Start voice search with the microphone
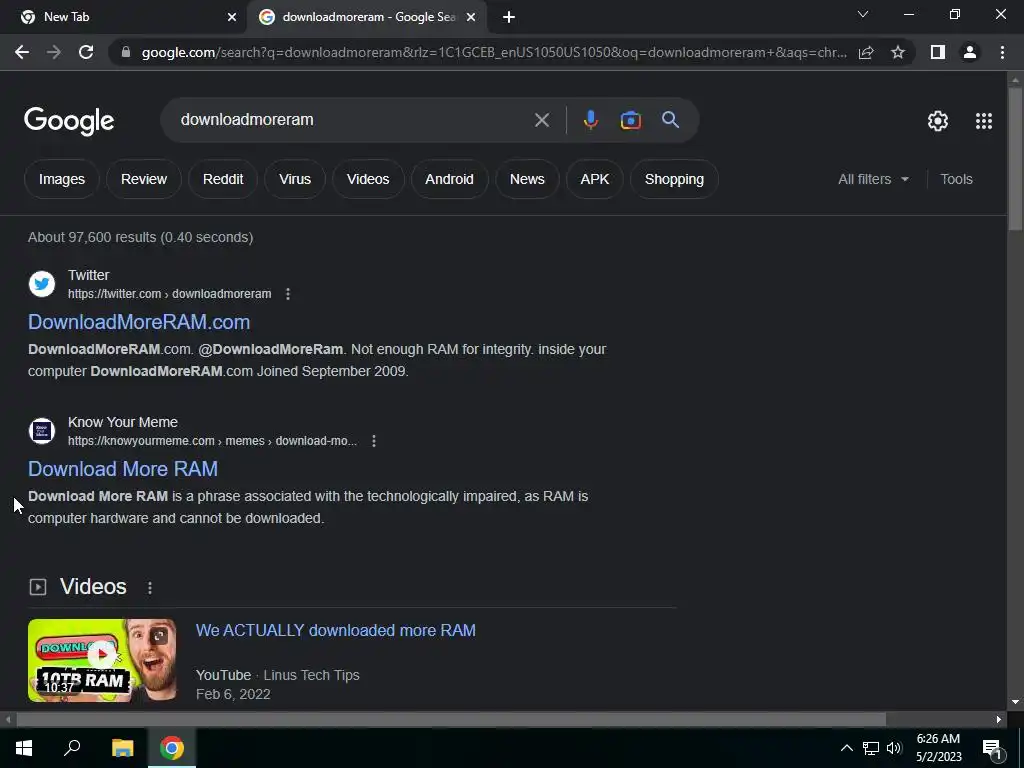The height and width of the screenshot is (768, 1024). pos(590,120)
